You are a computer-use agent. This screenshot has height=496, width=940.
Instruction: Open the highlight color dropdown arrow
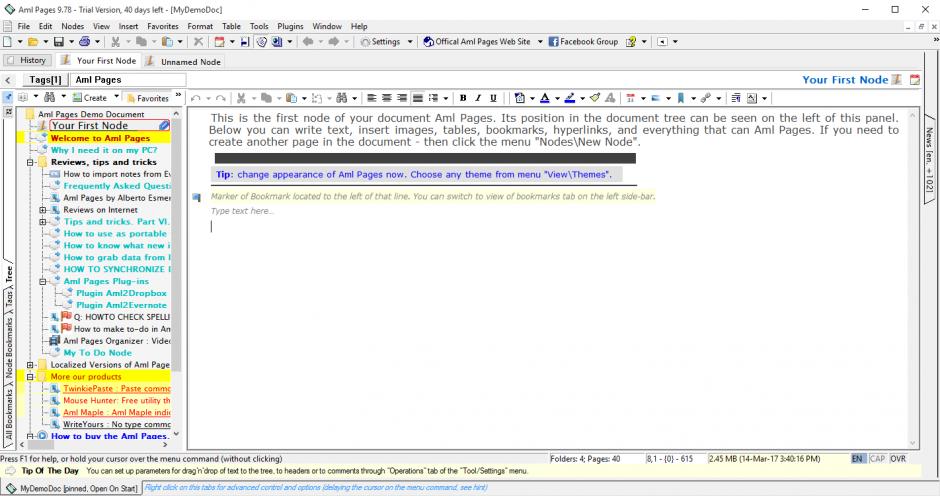pos(582,98)
